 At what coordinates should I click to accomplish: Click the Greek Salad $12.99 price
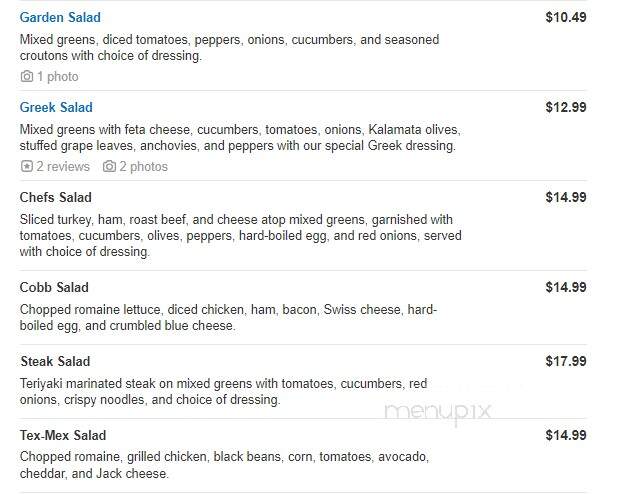point(566,107)
